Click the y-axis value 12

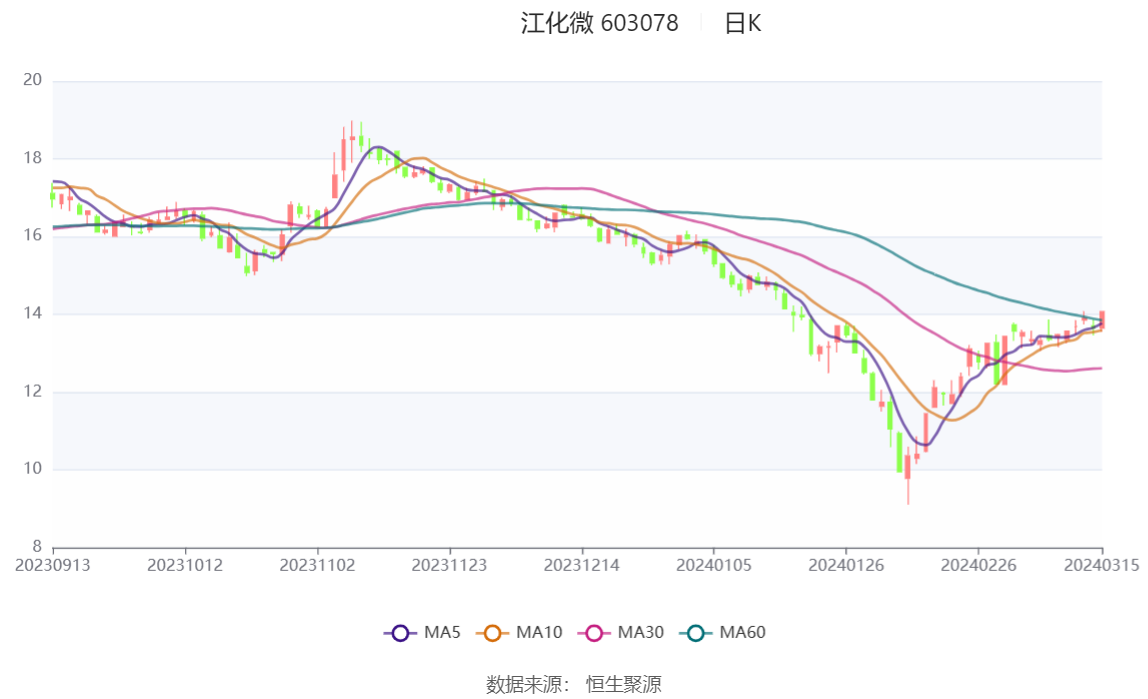(x=32, y=391)
